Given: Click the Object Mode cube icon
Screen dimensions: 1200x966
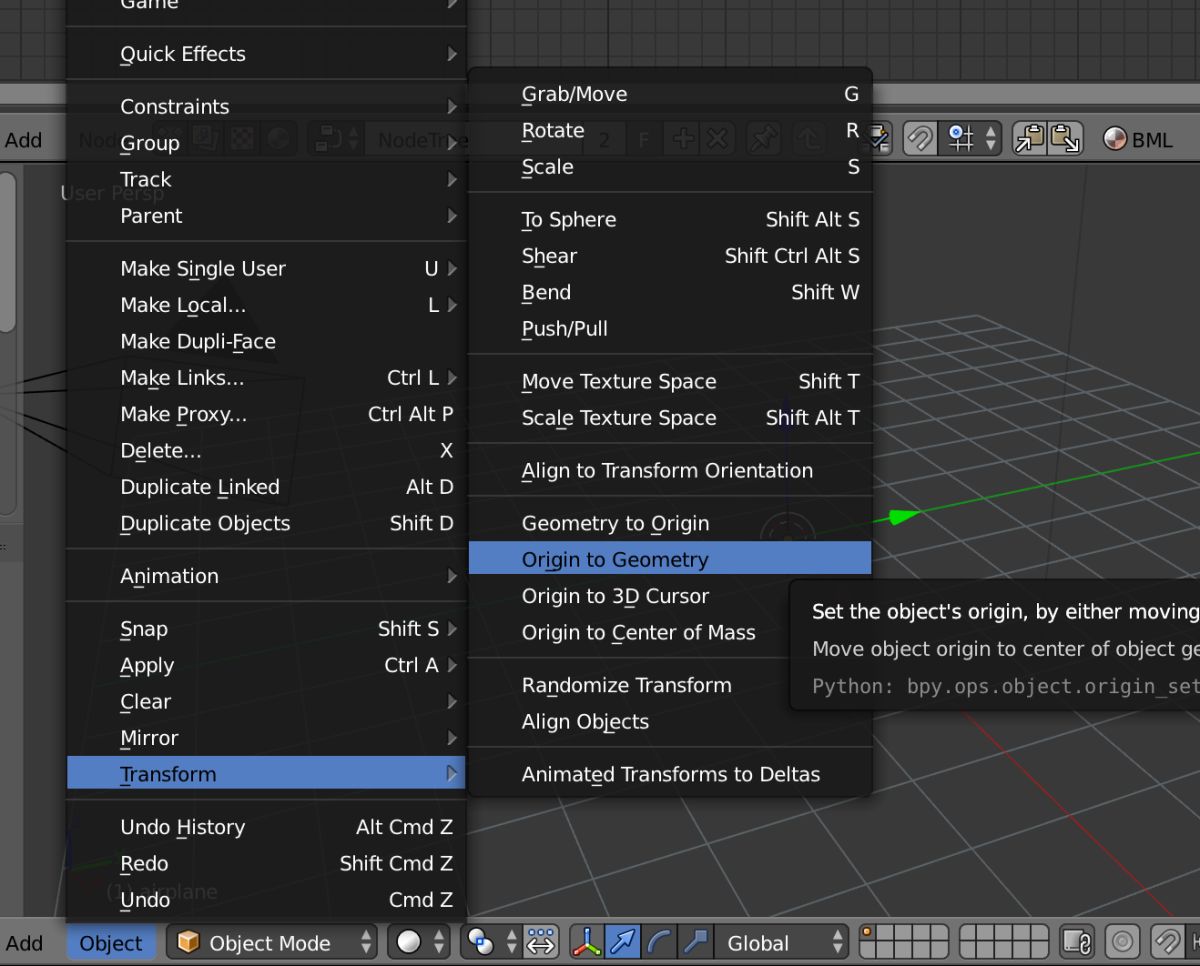Looking at the screenshot, I should pos(188,943).
